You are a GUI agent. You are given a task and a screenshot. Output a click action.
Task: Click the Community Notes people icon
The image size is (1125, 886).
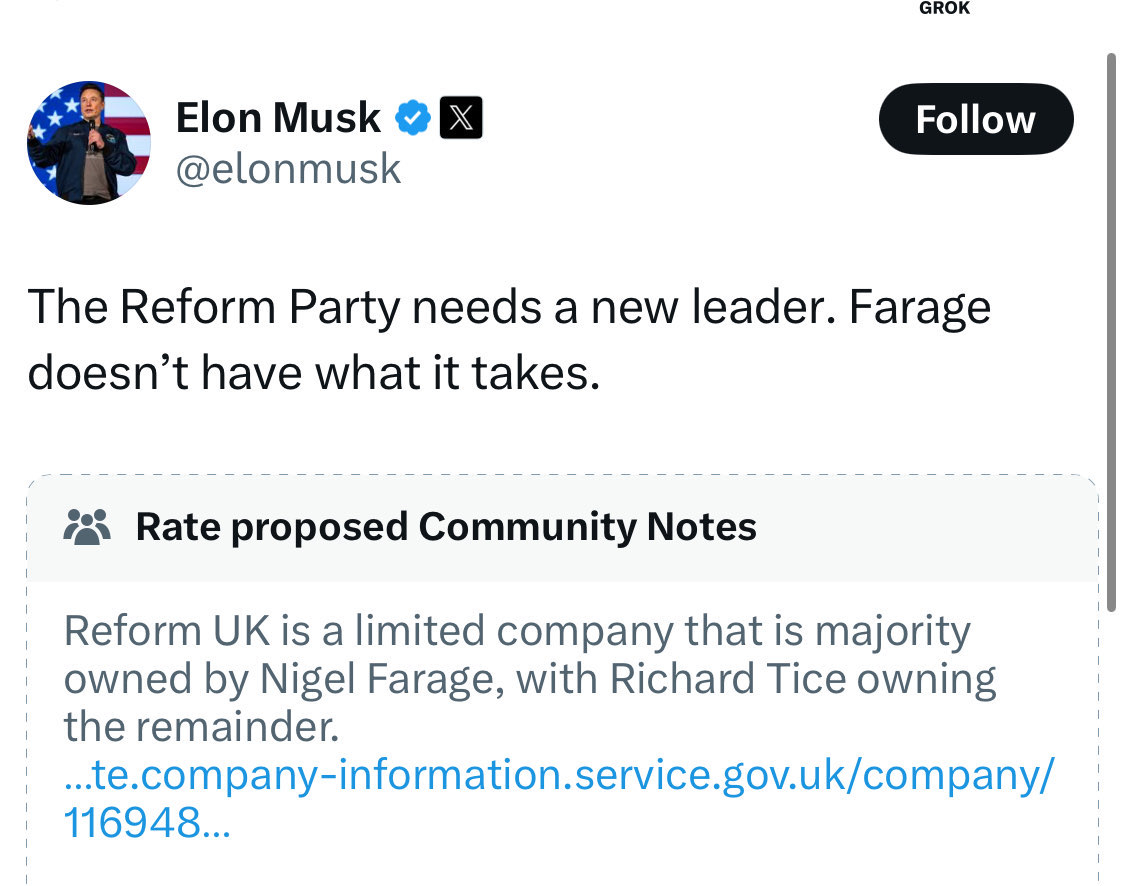tap(87, 526)
